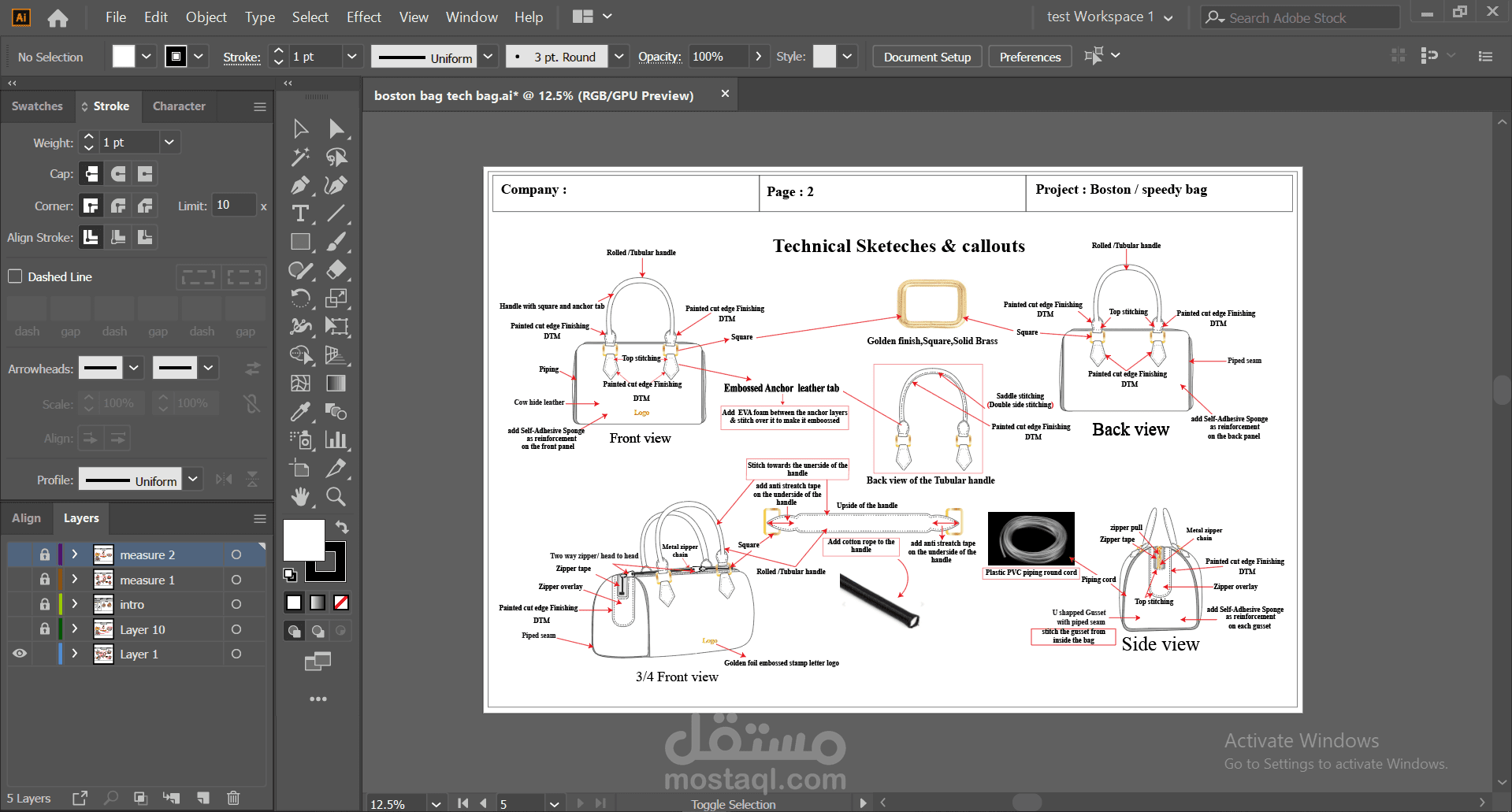The image size is (1512, 812).
Task: Go to the first artboard
Action: pyautogui.click(x=463, y=803)
